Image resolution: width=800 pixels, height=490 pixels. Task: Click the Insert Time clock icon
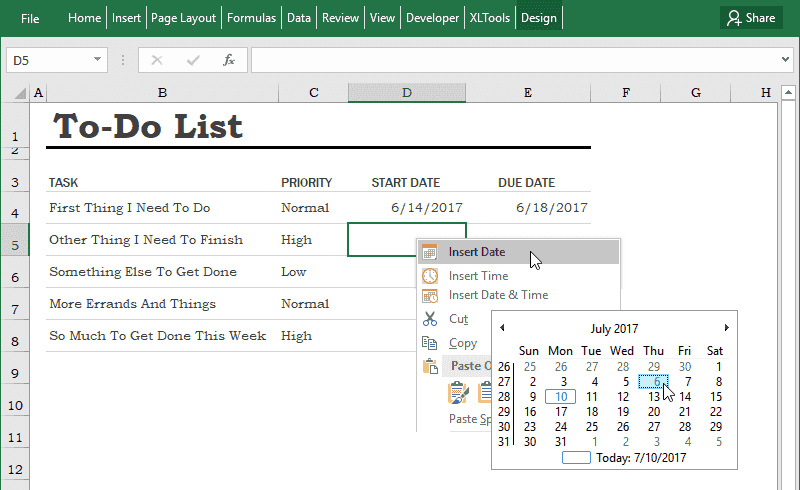point(430,276)
